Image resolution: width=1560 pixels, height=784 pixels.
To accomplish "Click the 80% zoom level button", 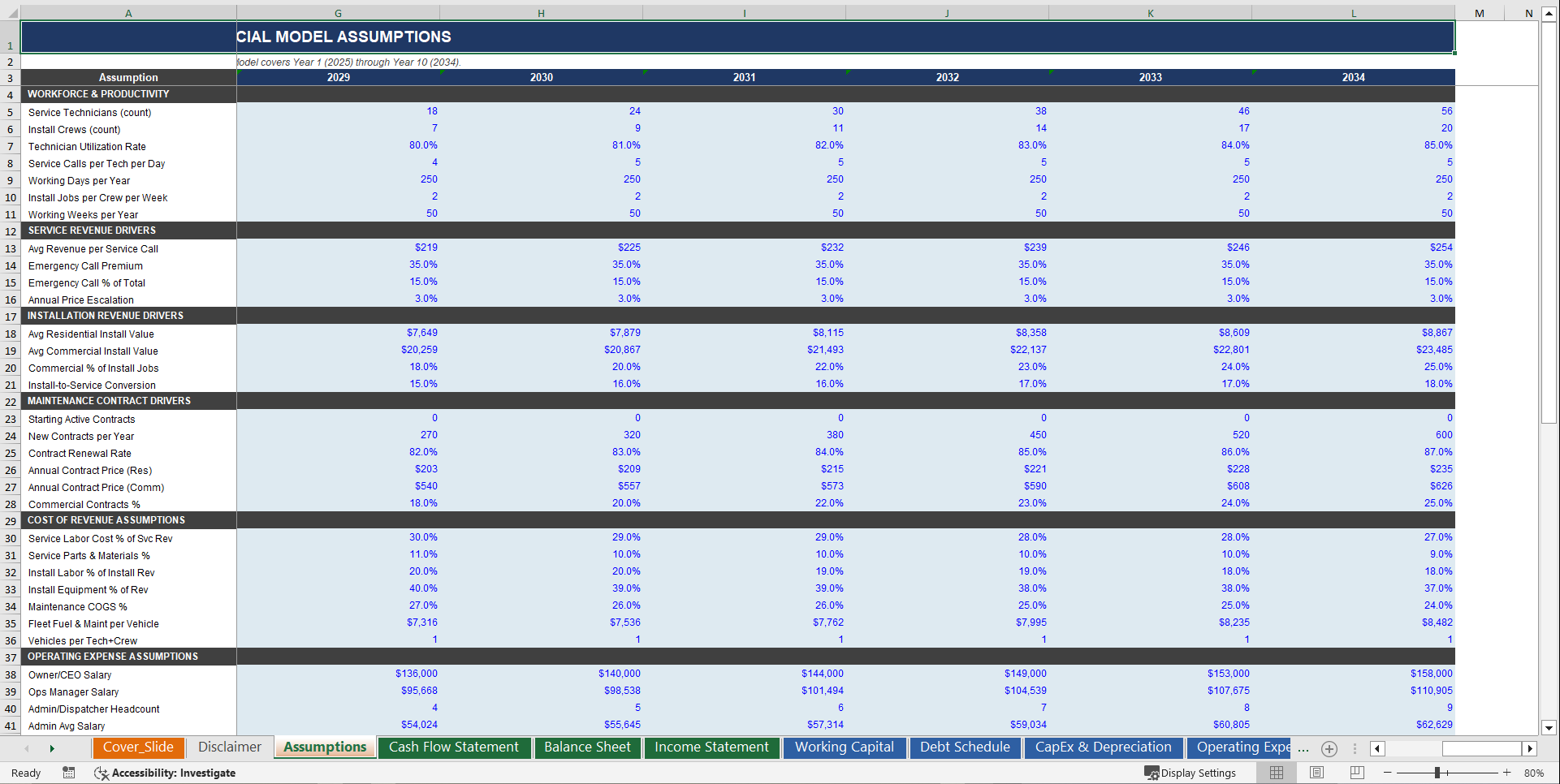I will [1534, 773].
